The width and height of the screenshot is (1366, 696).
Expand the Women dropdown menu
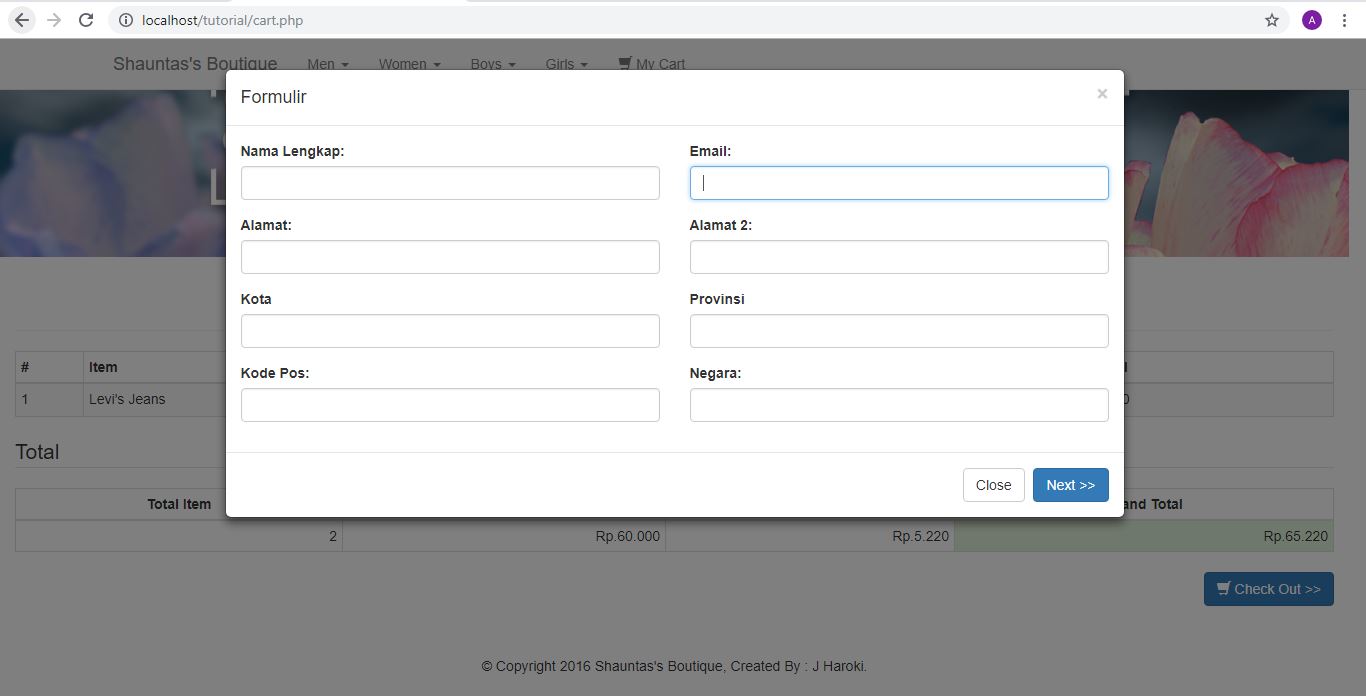pyautogui.click(x=409, y=64)
